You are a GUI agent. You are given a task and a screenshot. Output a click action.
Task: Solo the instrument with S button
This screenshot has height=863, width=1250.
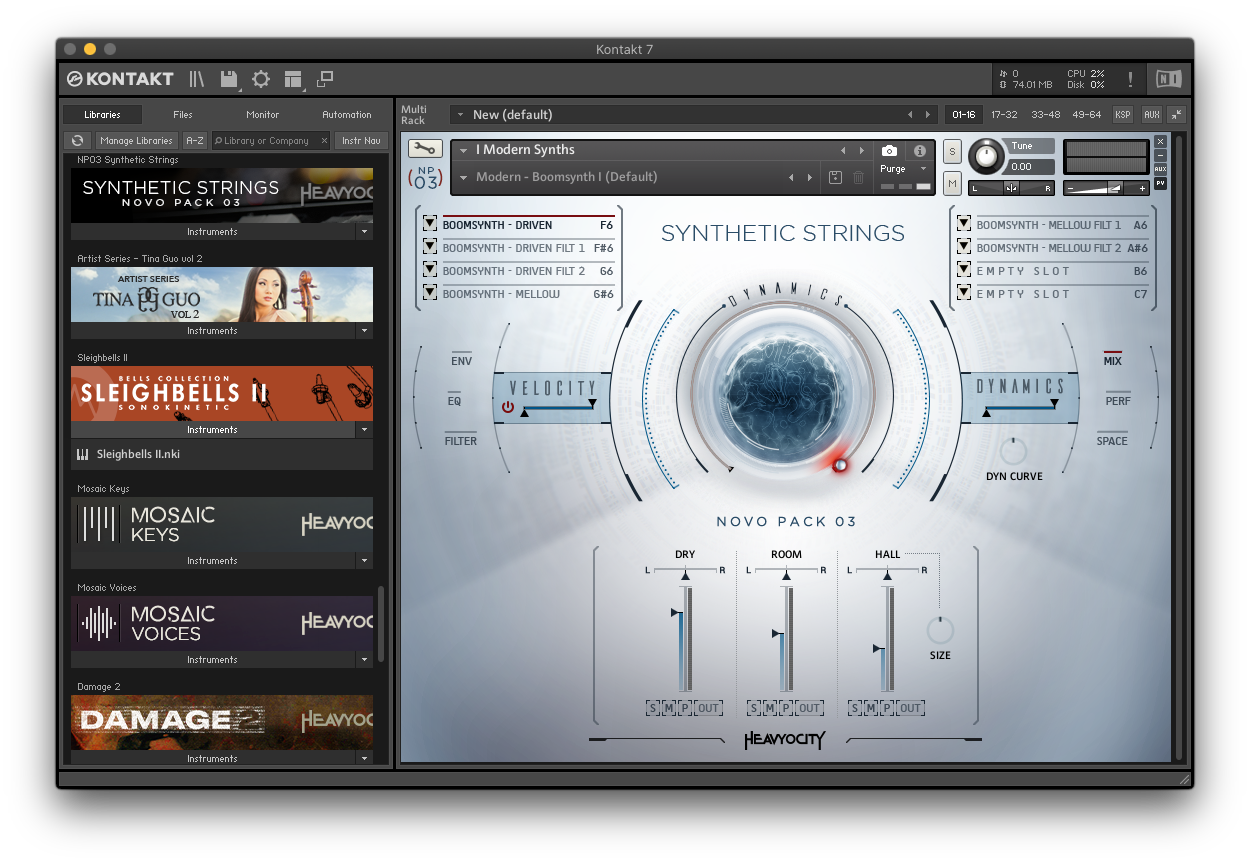[952, 152]
